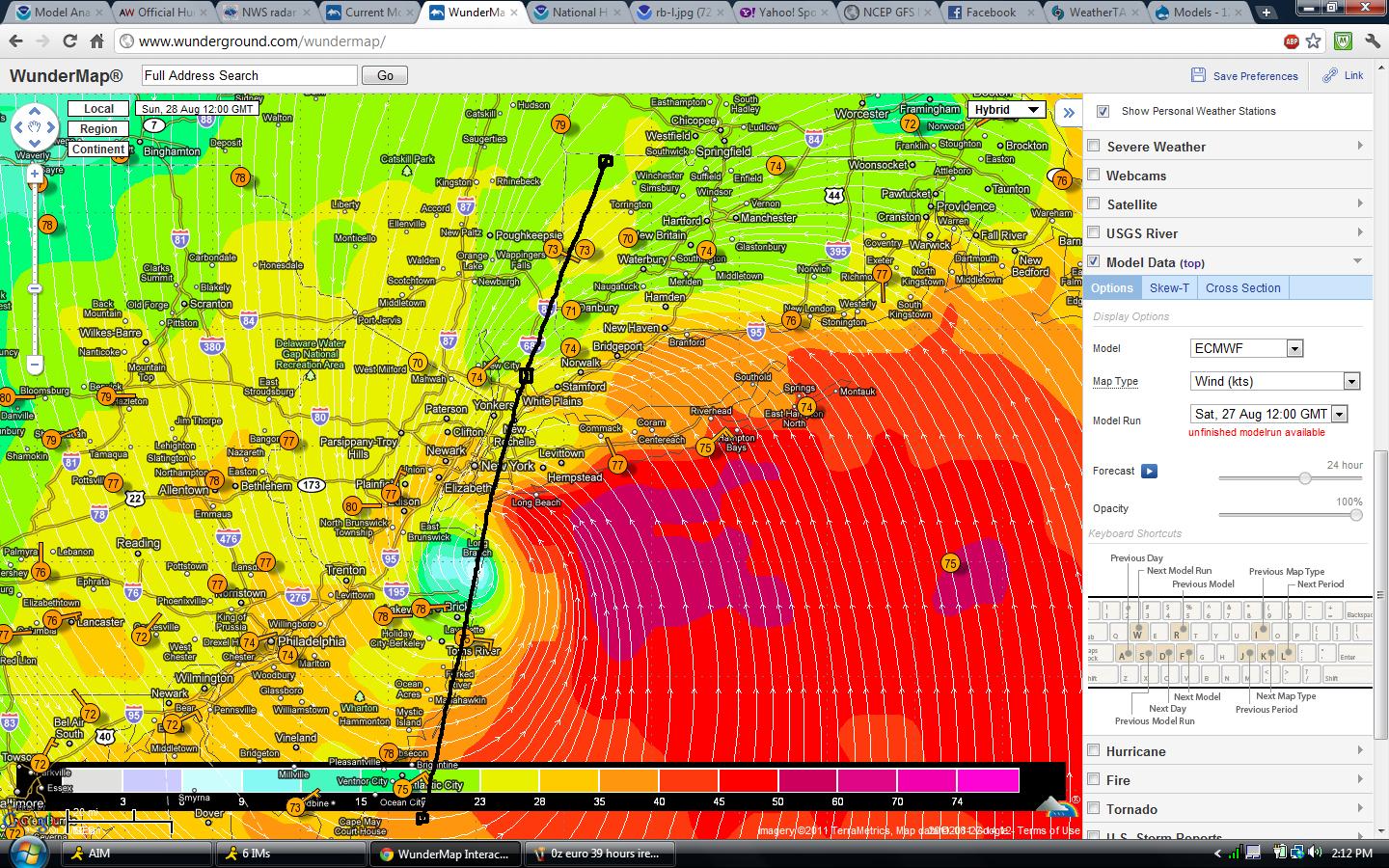Open a new browser tab

coord(1266,13)
